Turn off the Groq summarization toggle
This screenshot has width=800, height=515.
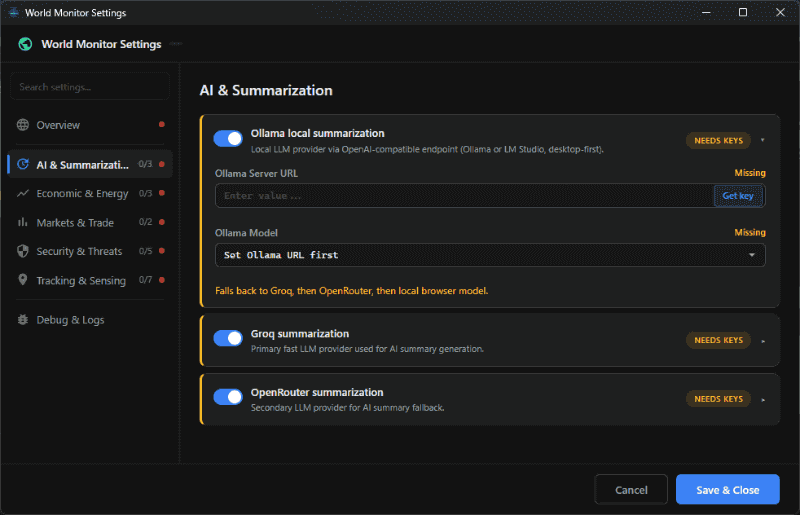[228, 338]
